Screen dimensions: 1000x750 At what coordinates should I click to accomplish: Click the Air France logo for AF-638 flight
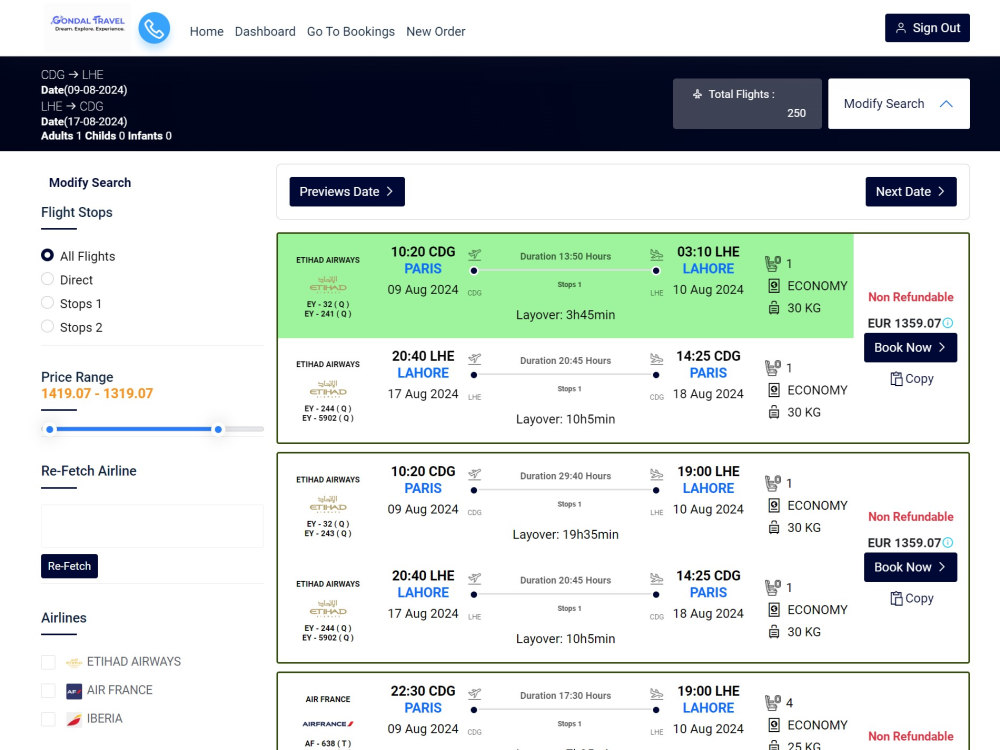point(328,724)
